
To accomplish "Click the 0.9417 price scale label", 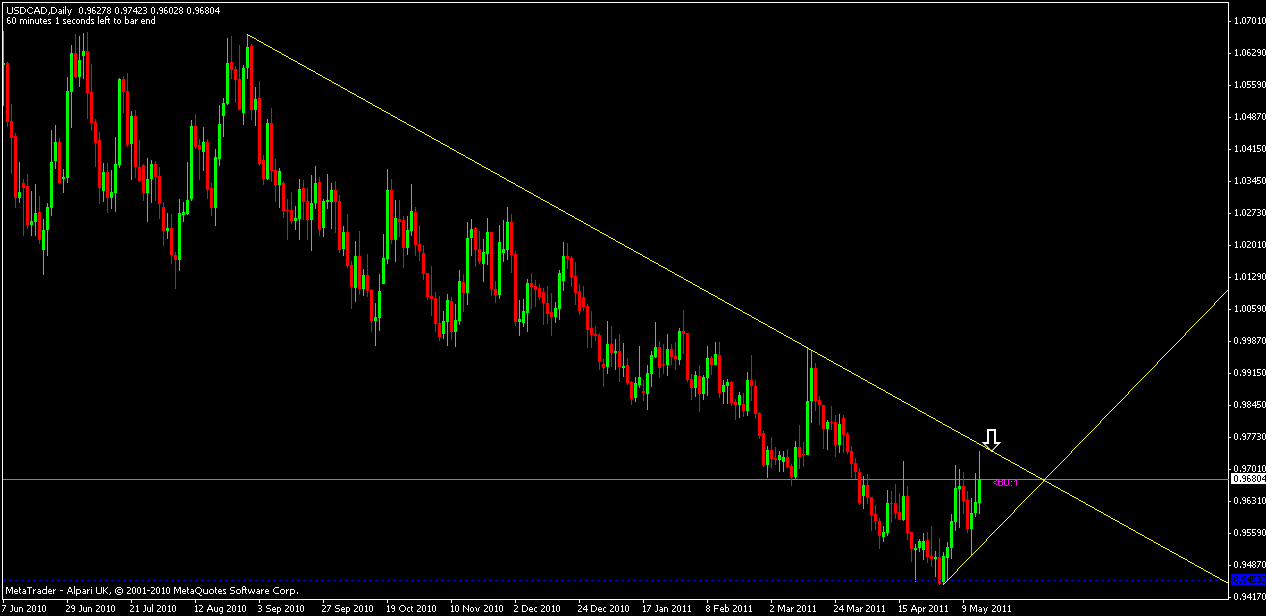I will click(x=1247, y=597).
